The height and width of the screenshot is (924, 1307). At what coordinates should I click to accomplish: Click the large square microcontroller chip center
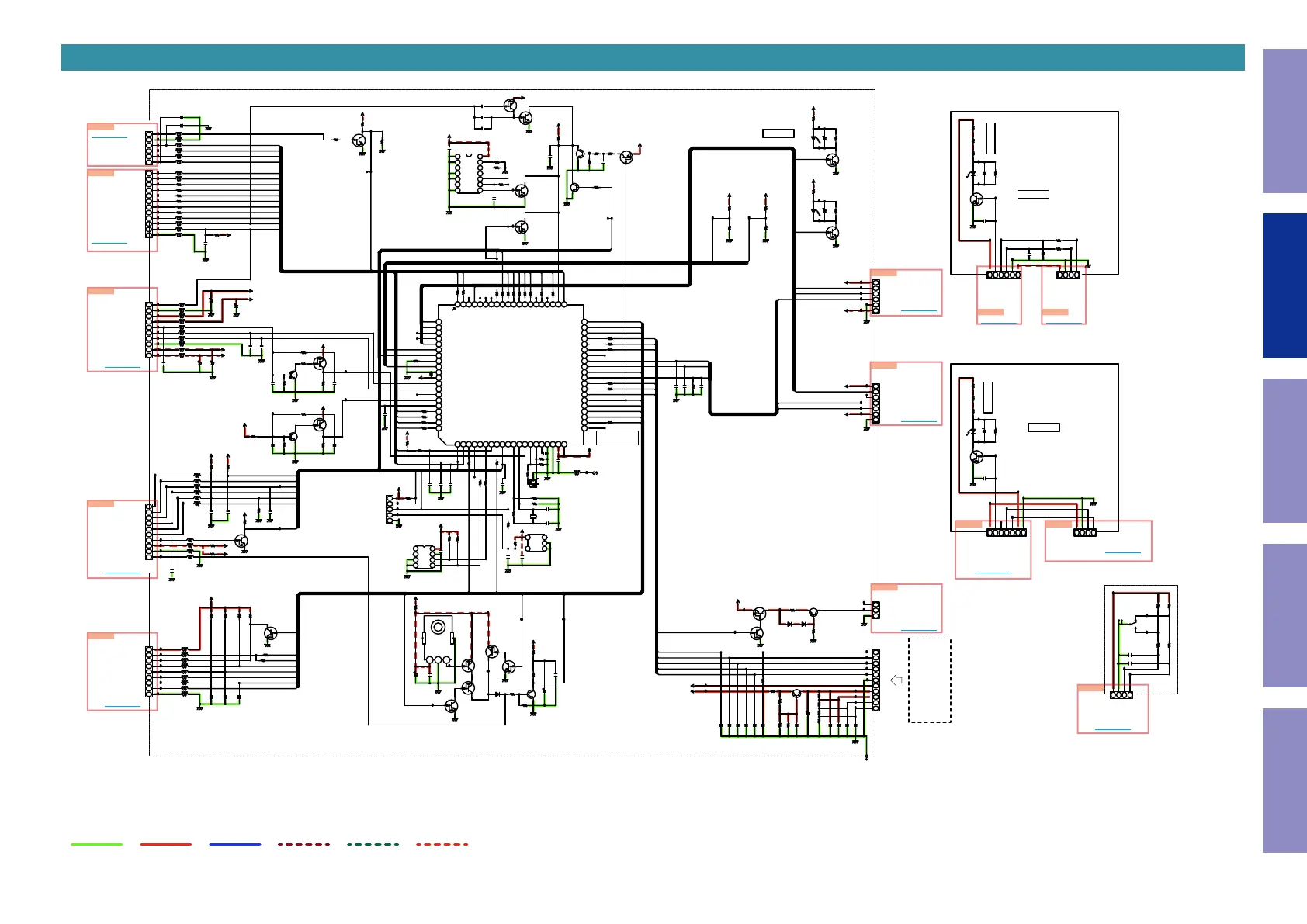click(x=511, y=374)
